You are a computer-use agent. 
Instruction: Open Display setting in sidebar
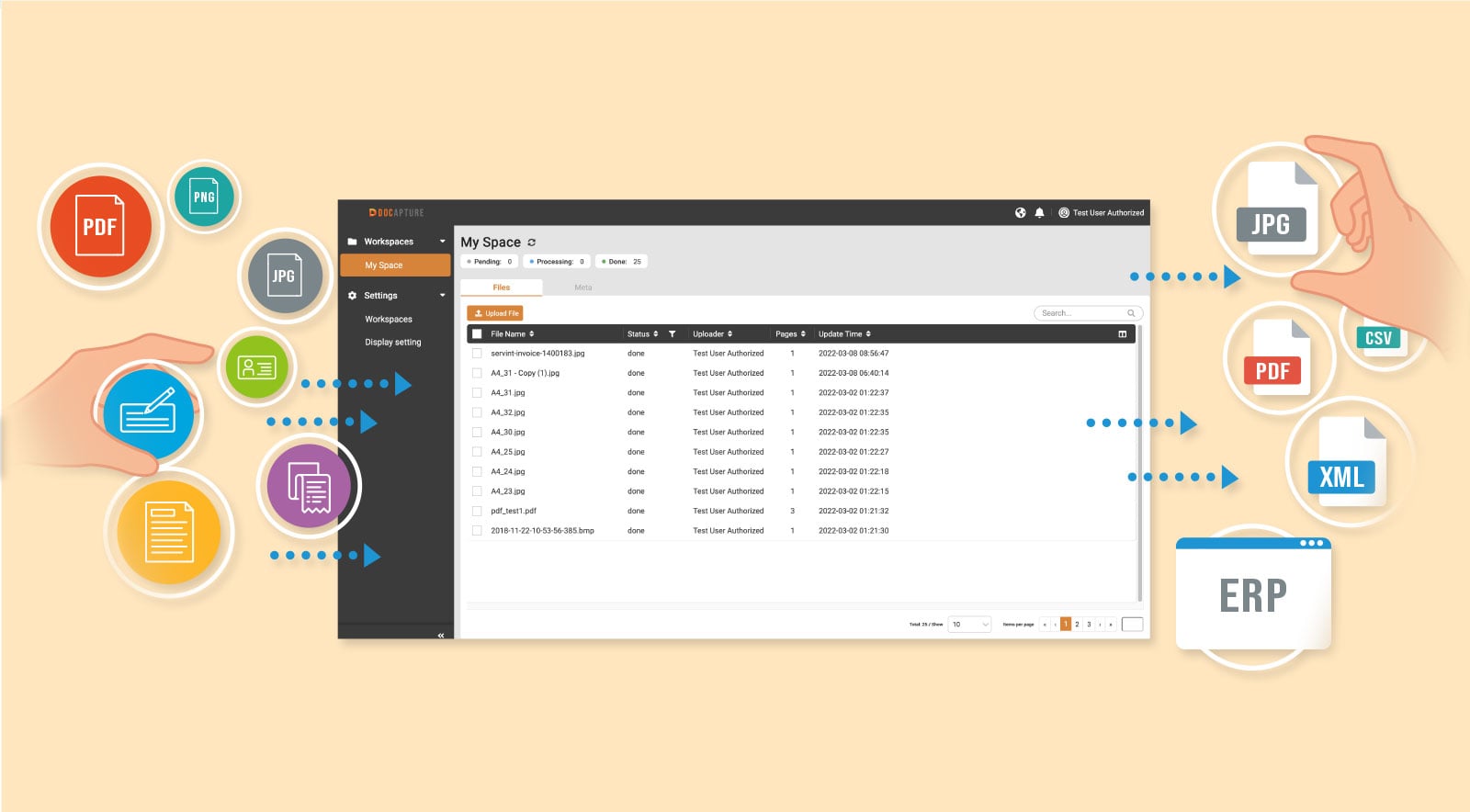click(393, 343)
